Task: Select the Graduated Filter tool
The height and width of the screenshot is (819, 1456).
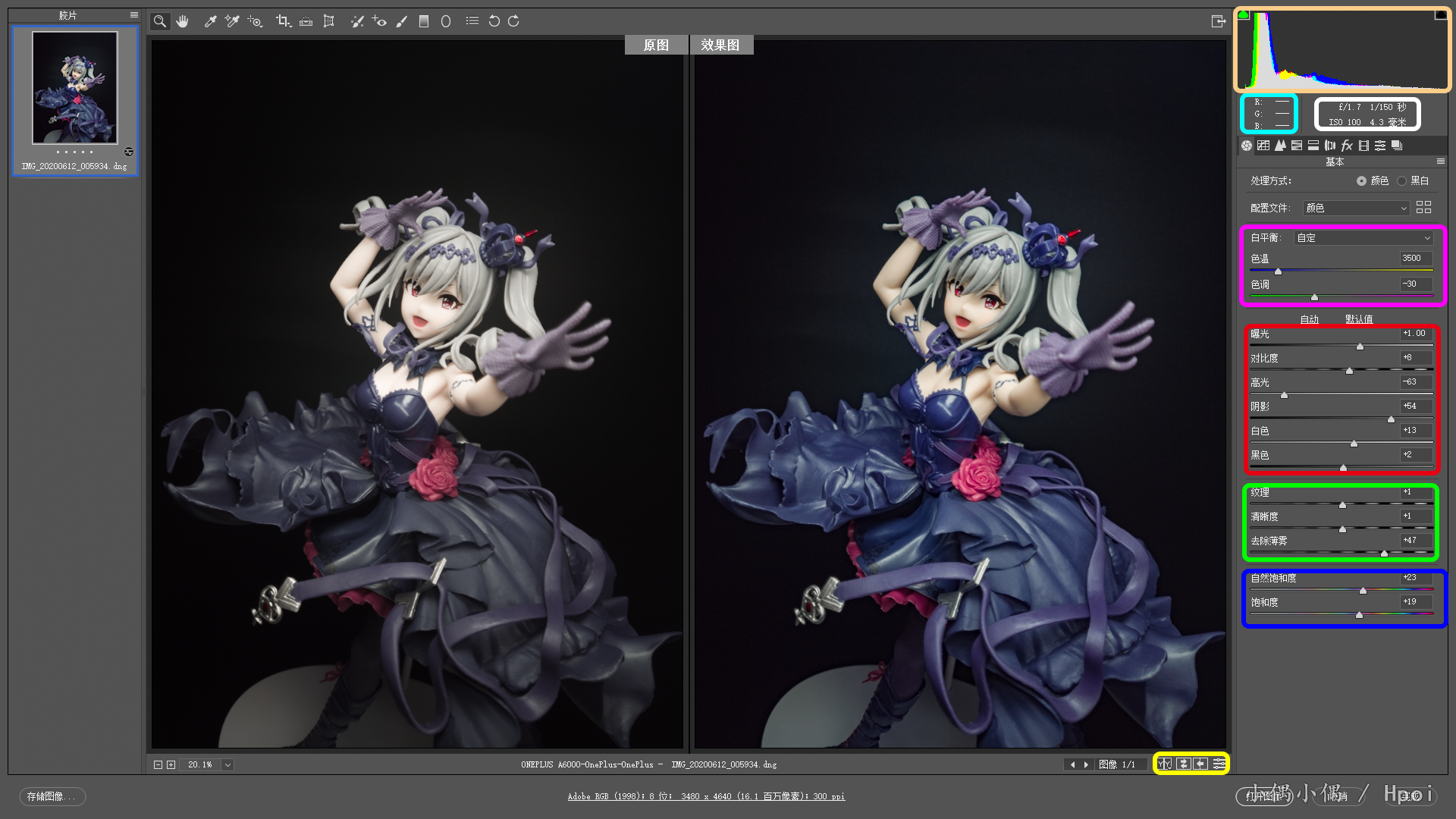Action: click(424, 21)
